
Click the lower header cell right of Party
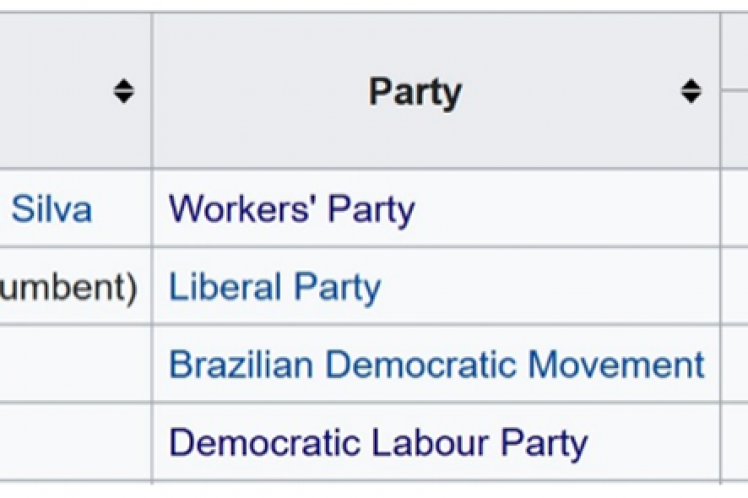tap(734, 130)
